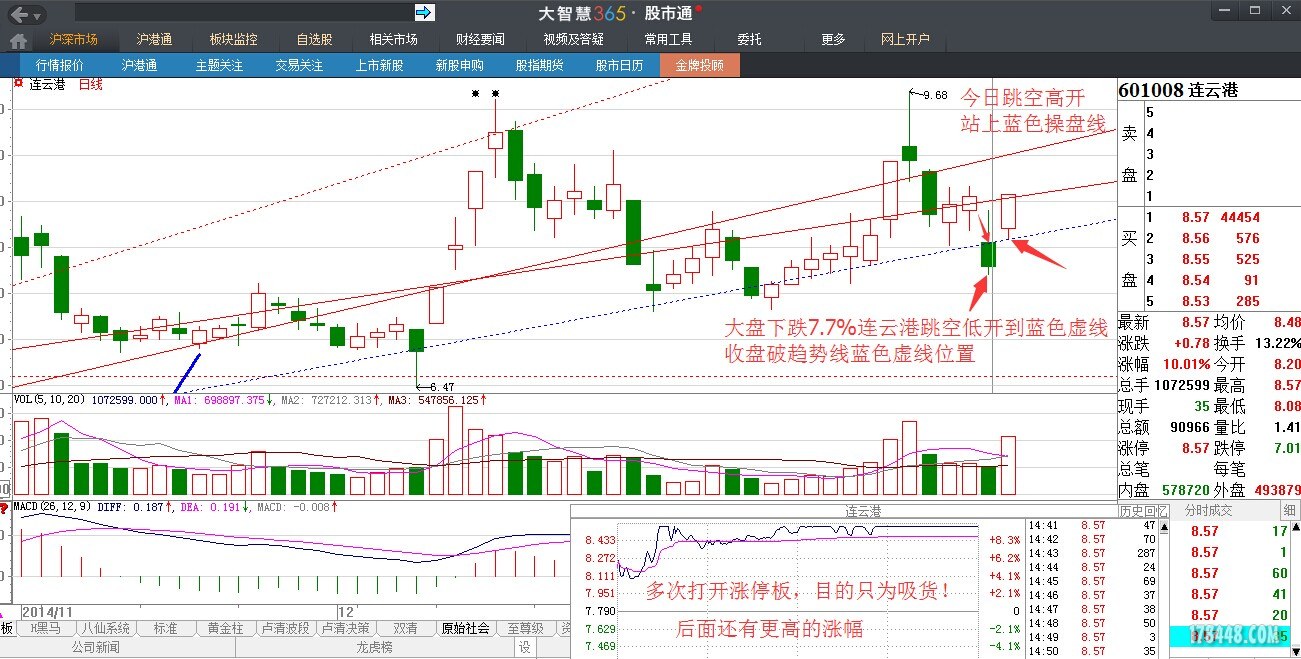The height and width of the screenshot is (659, 1301).
Task: Select the 金牌投顾 highlighted tab
Action: point(699,65)
